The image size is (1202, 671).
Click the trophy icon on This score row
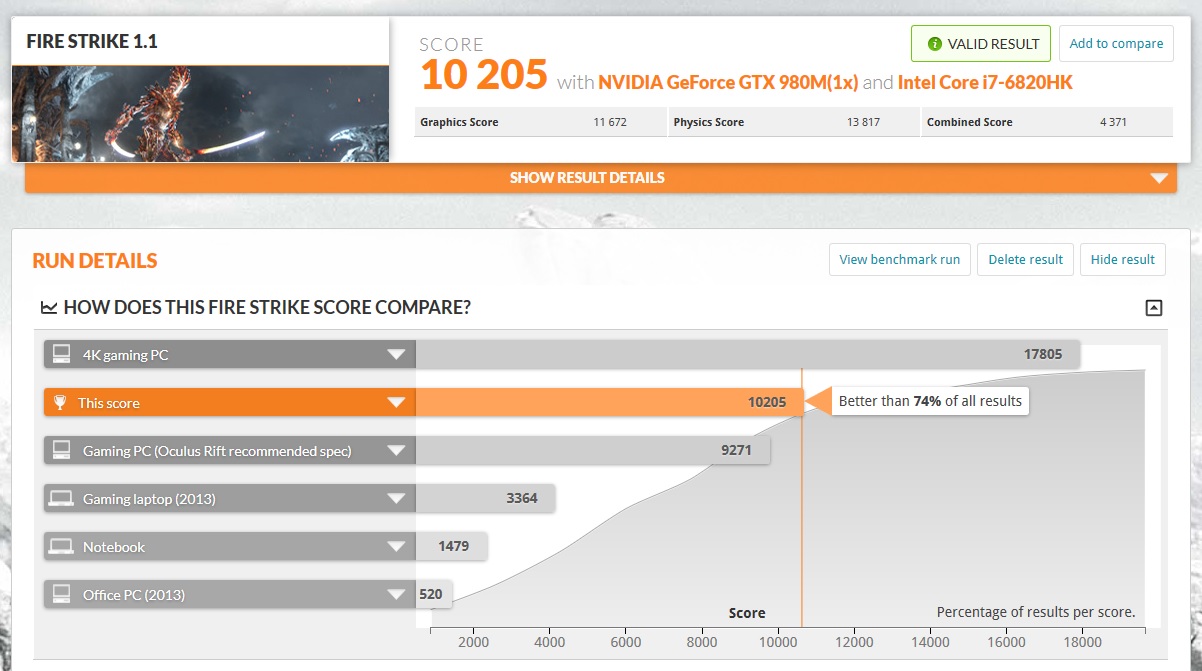point(61,403)
